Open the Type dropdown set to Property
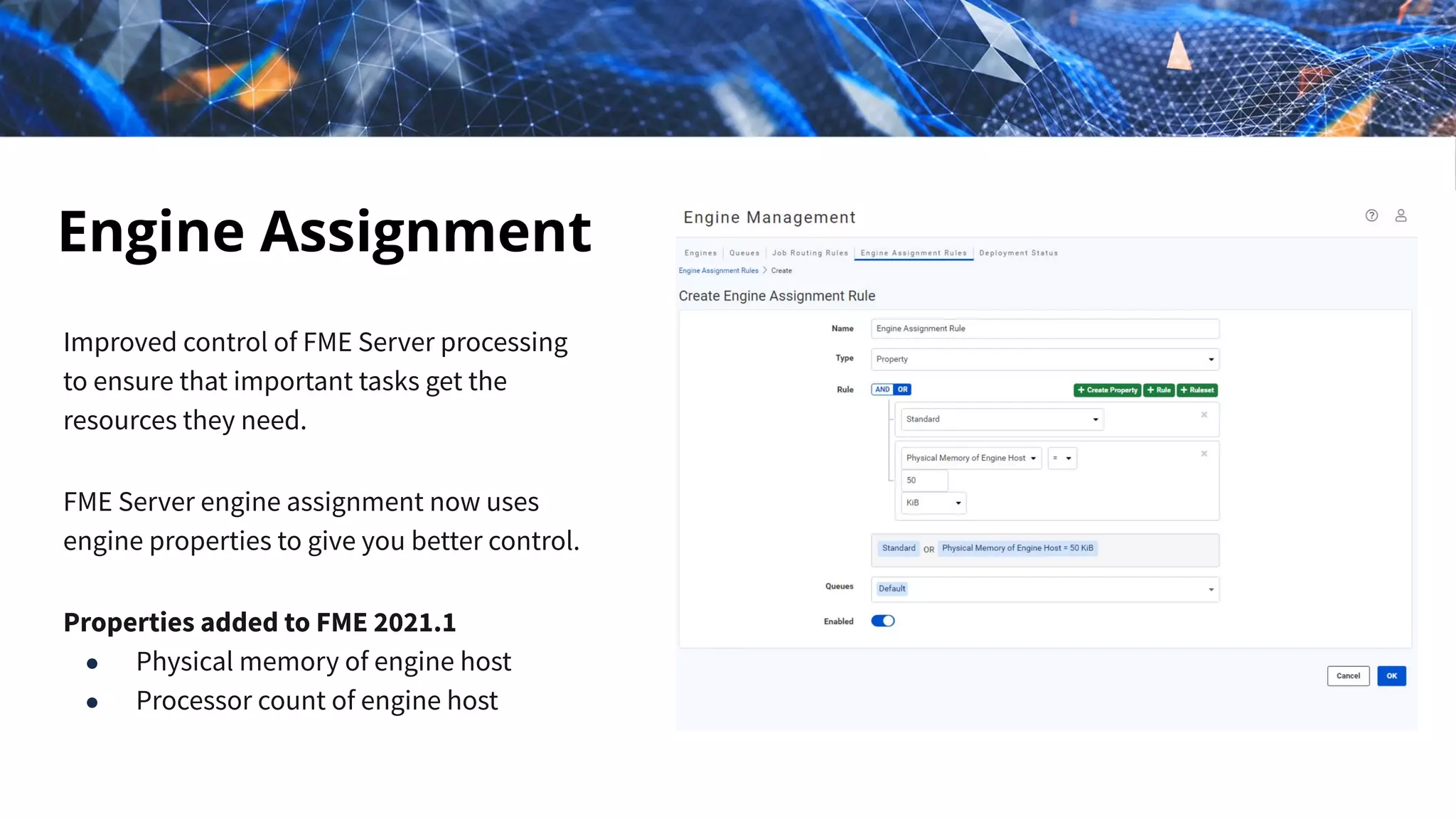The height and width of the screenshot is (819, 1456). [1045, 359]
